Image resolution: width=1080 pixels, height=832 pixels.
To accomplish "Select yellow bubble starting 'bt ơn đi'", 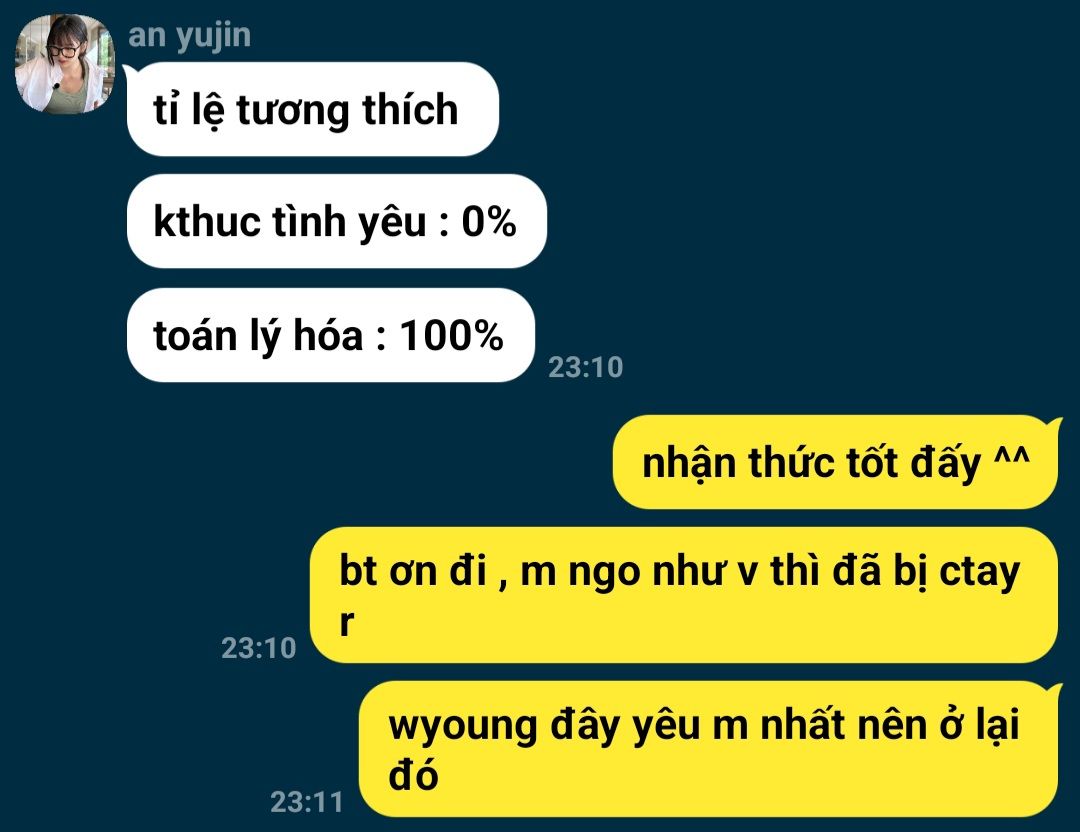I will click(684, 595).
